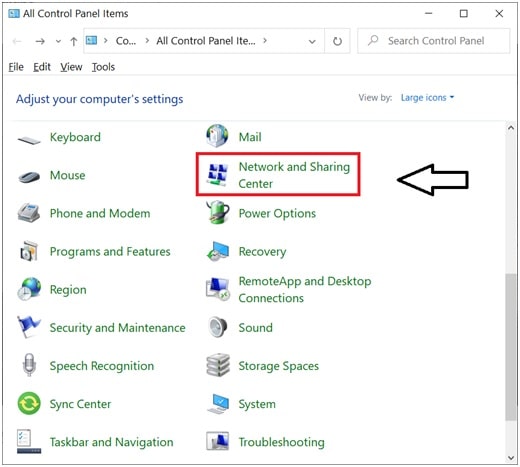Open Security and Maintenance flag icon
This screenshot has width=520, height=467.
tap(29, 327)
